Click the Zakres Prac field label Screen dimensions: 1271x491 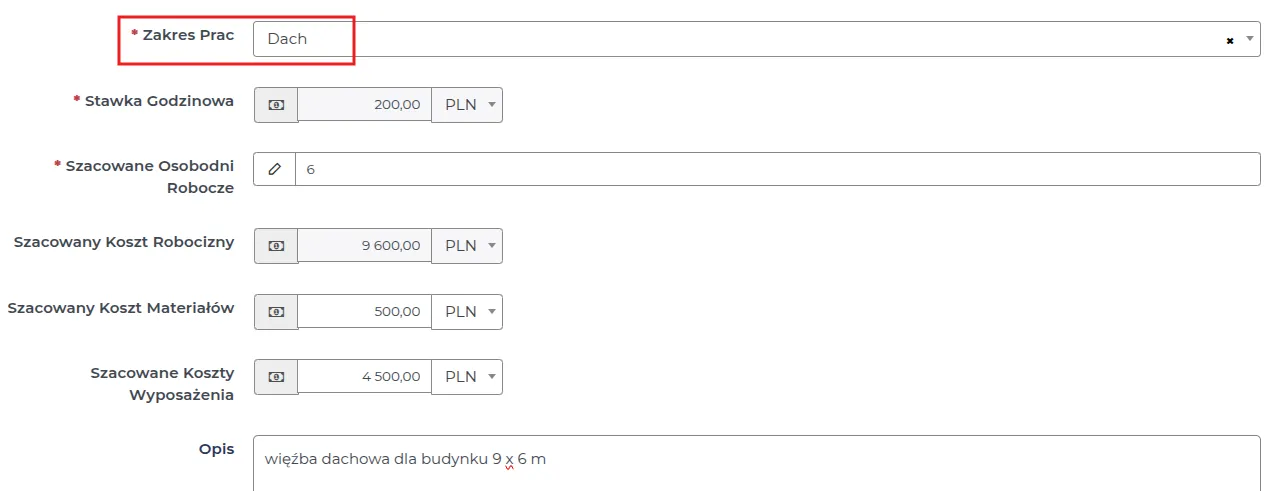pyautogui.click(x=188, y=35)
